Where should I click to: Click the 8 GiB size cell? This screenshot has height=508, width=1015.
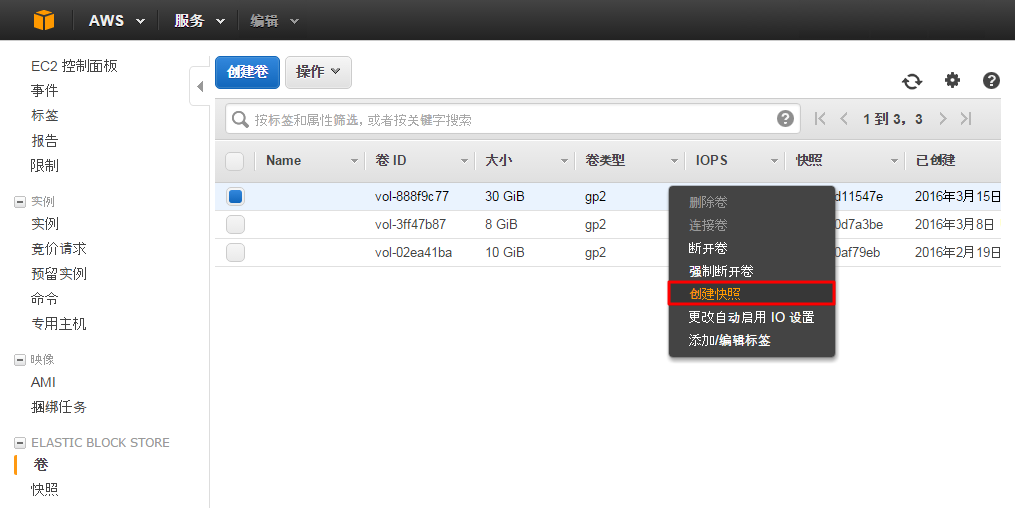501,225
